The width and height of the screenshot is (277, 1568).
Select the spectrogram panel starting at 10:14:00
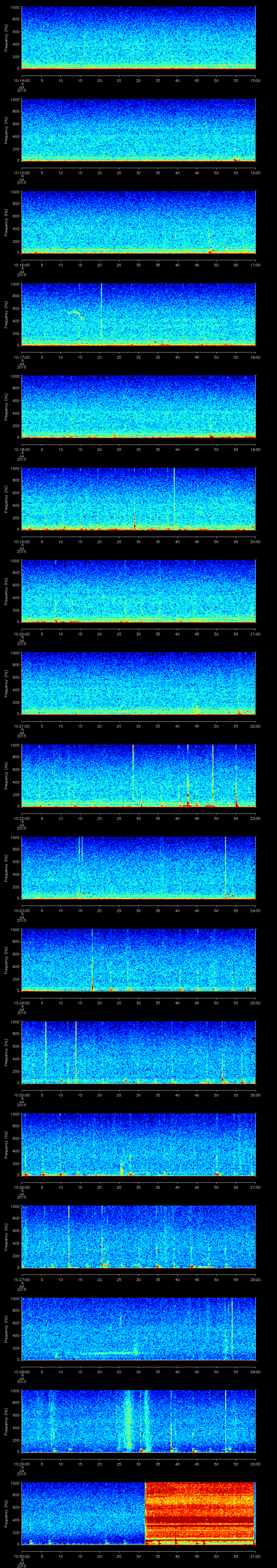pyautogui.click(x=138, y=38)
